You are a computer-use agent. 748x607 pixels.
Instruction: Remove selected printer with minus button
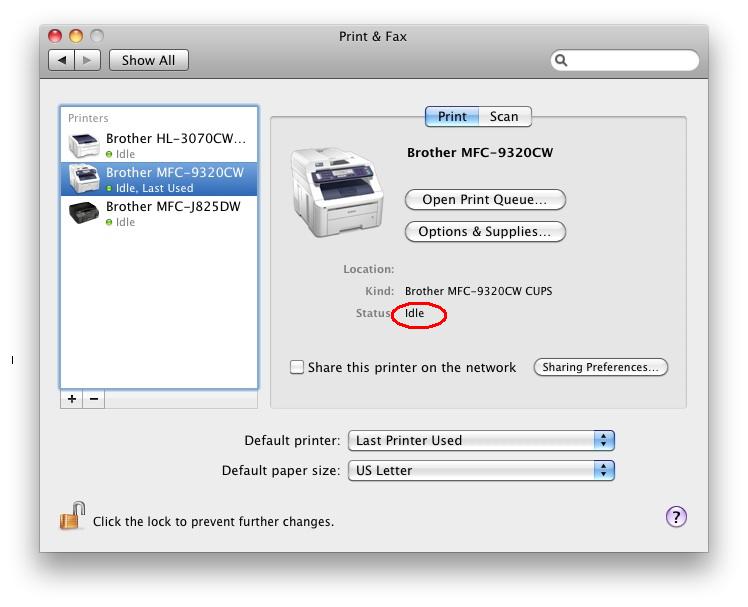point(94,398)
